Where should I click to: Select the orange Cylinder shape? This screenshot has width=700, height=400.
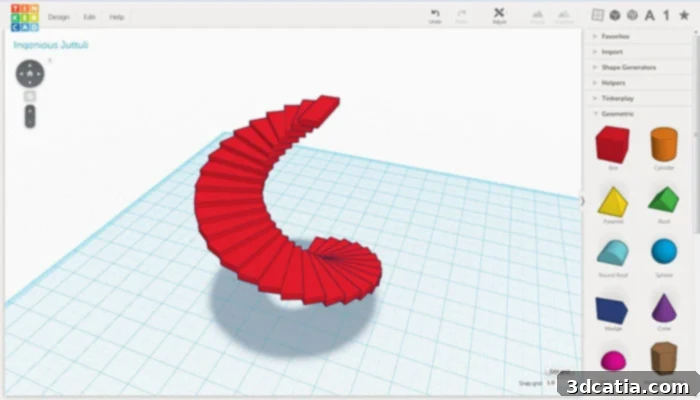tap(664, 144)
